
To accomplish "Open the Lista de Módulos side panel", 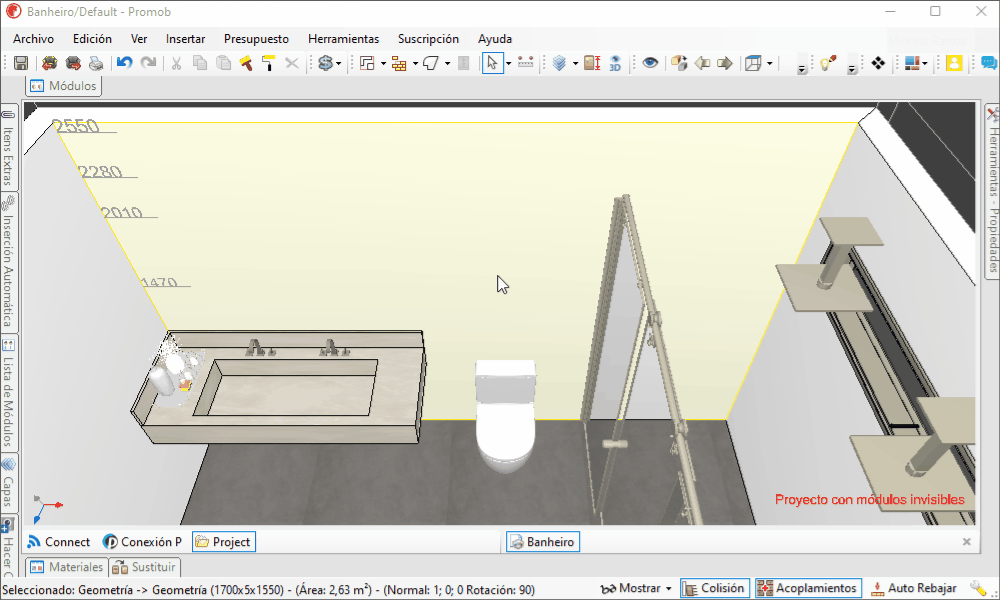I will (x=8, y=393).
